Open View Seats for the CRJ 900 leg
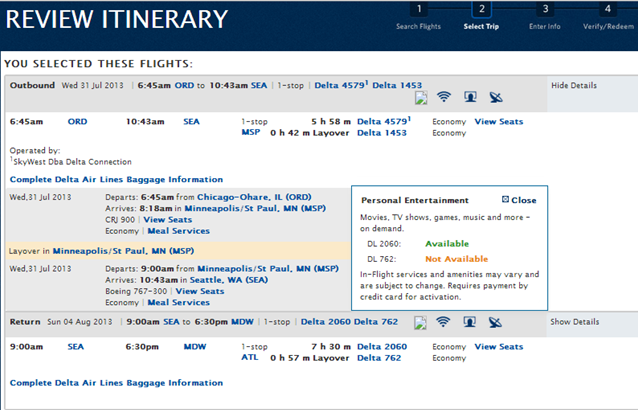 (168, 220)
